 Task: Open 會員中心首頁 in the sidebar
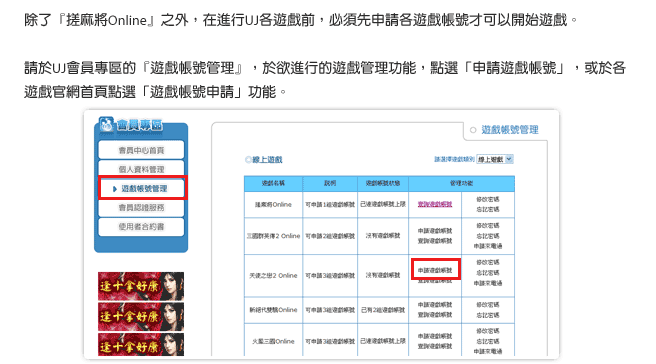[141, 150]
